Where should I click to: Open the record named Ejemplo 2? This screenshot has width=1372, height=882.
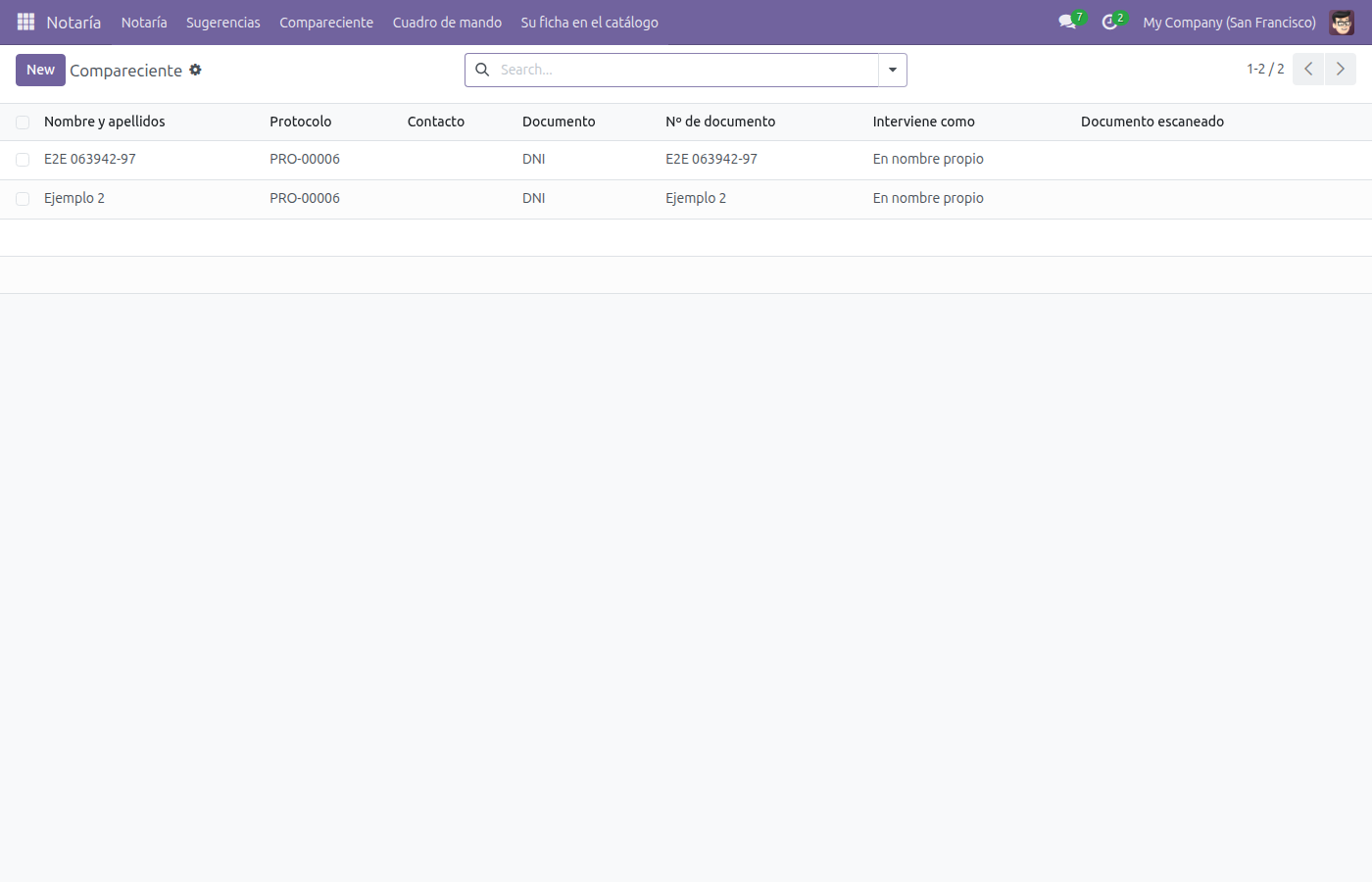click(x=74, y=198)
